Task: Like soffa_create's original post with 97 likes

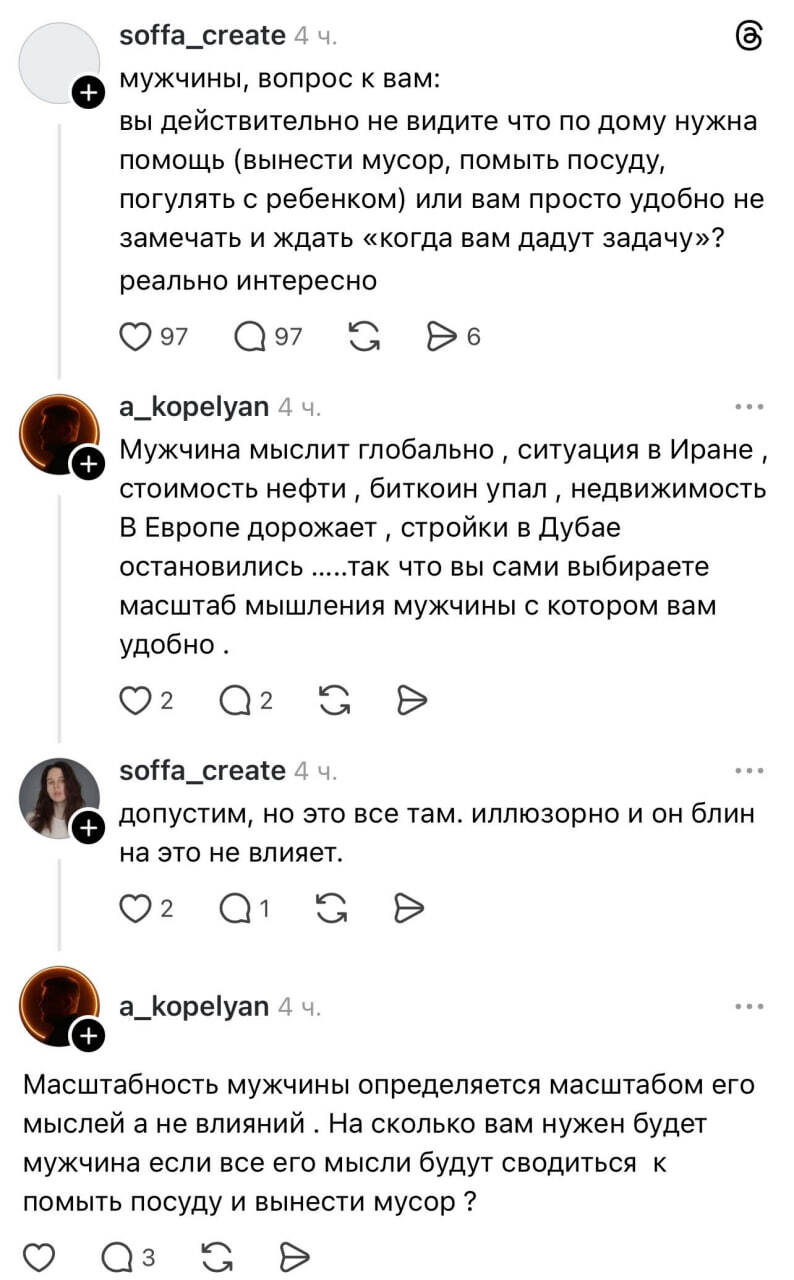Action: (x=134, y=338)
